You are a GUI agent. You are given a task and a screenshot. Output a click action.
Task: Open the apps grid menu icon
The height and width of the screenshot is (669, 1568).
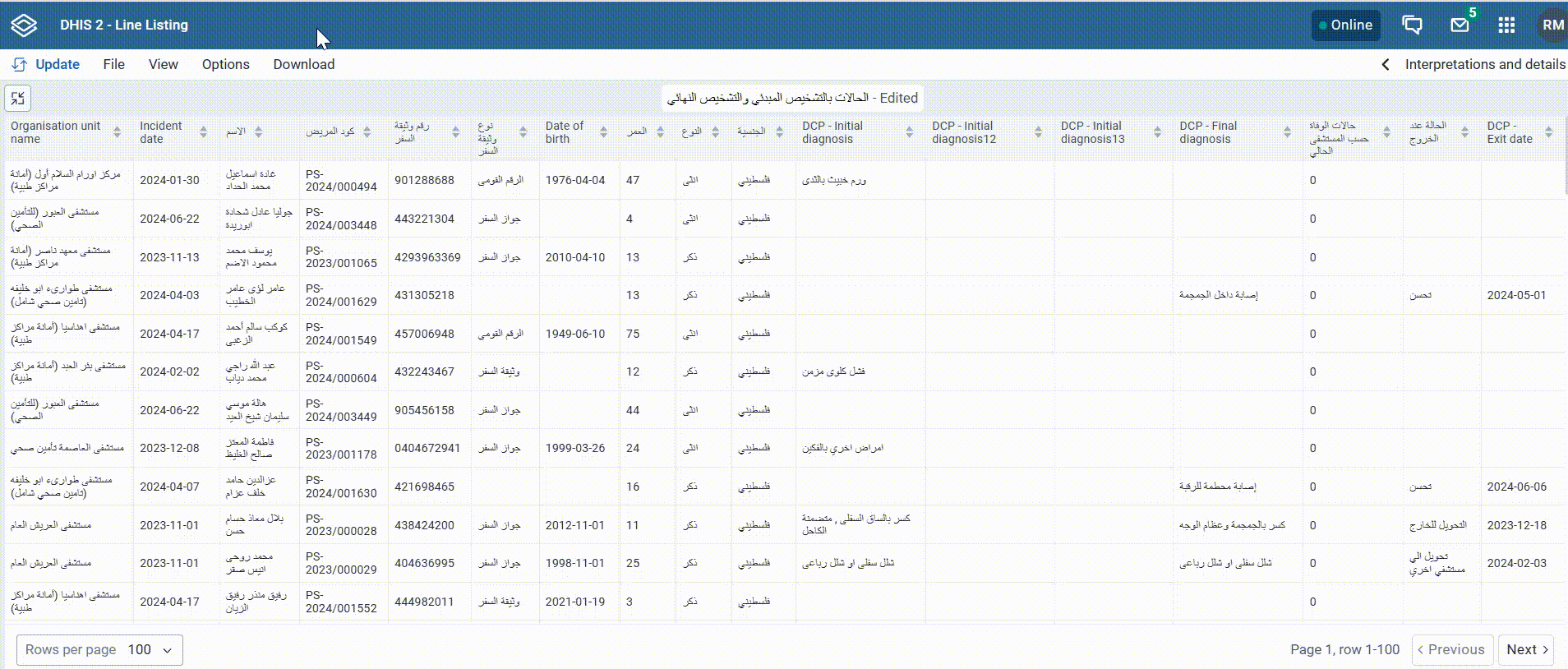(x=1506, y=25)
